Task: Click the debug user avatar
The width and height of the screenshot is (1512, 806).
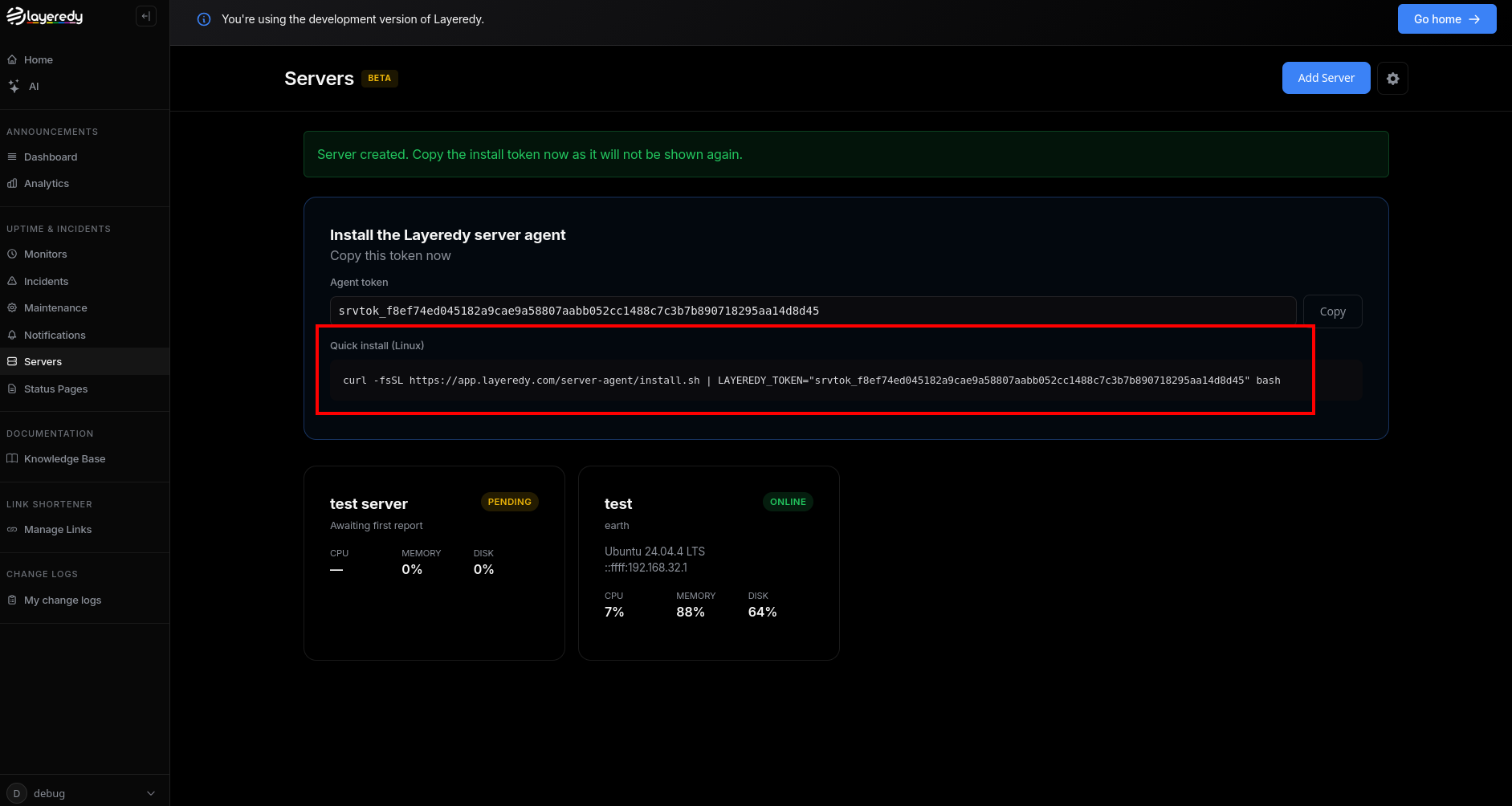Action: (x=17, y=793)
